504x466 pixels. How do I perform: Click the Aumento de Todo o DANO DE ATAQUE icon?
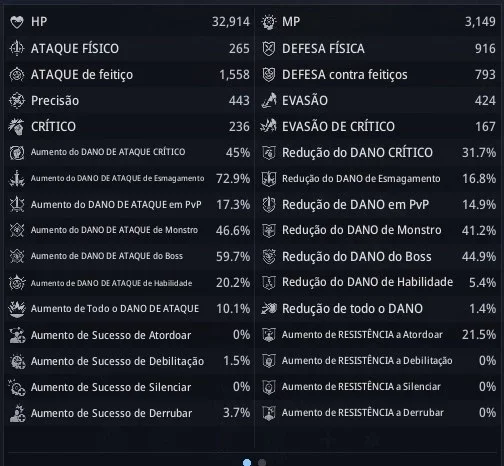pyautogui.click(x=17, y=309)
